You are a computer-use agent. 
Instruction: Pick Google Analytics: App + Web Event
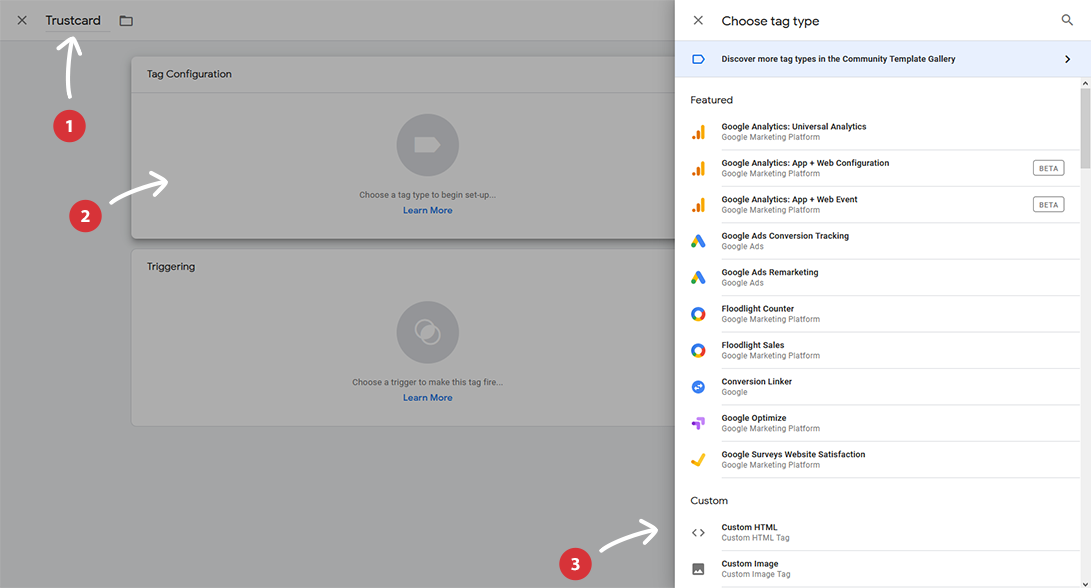point(877,205)
